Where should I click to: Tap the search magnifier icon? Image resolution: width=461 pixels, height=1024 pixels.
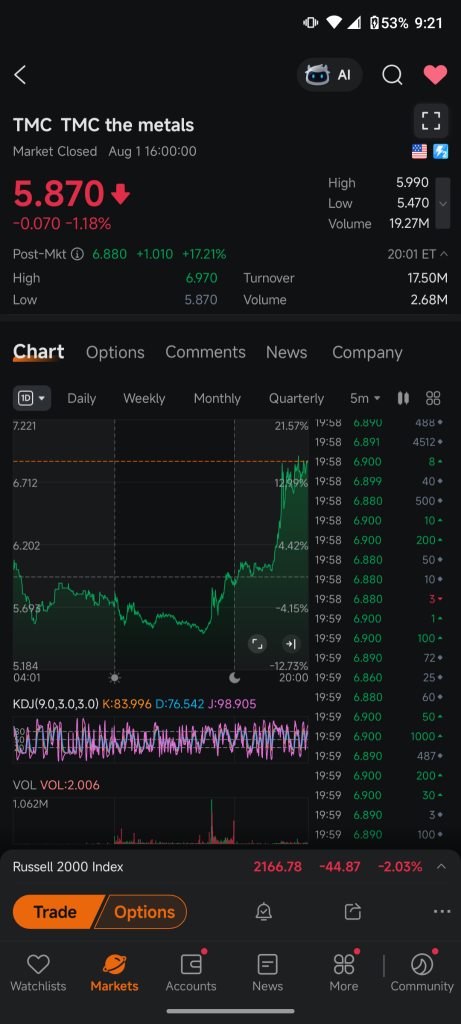coord(392,75)
